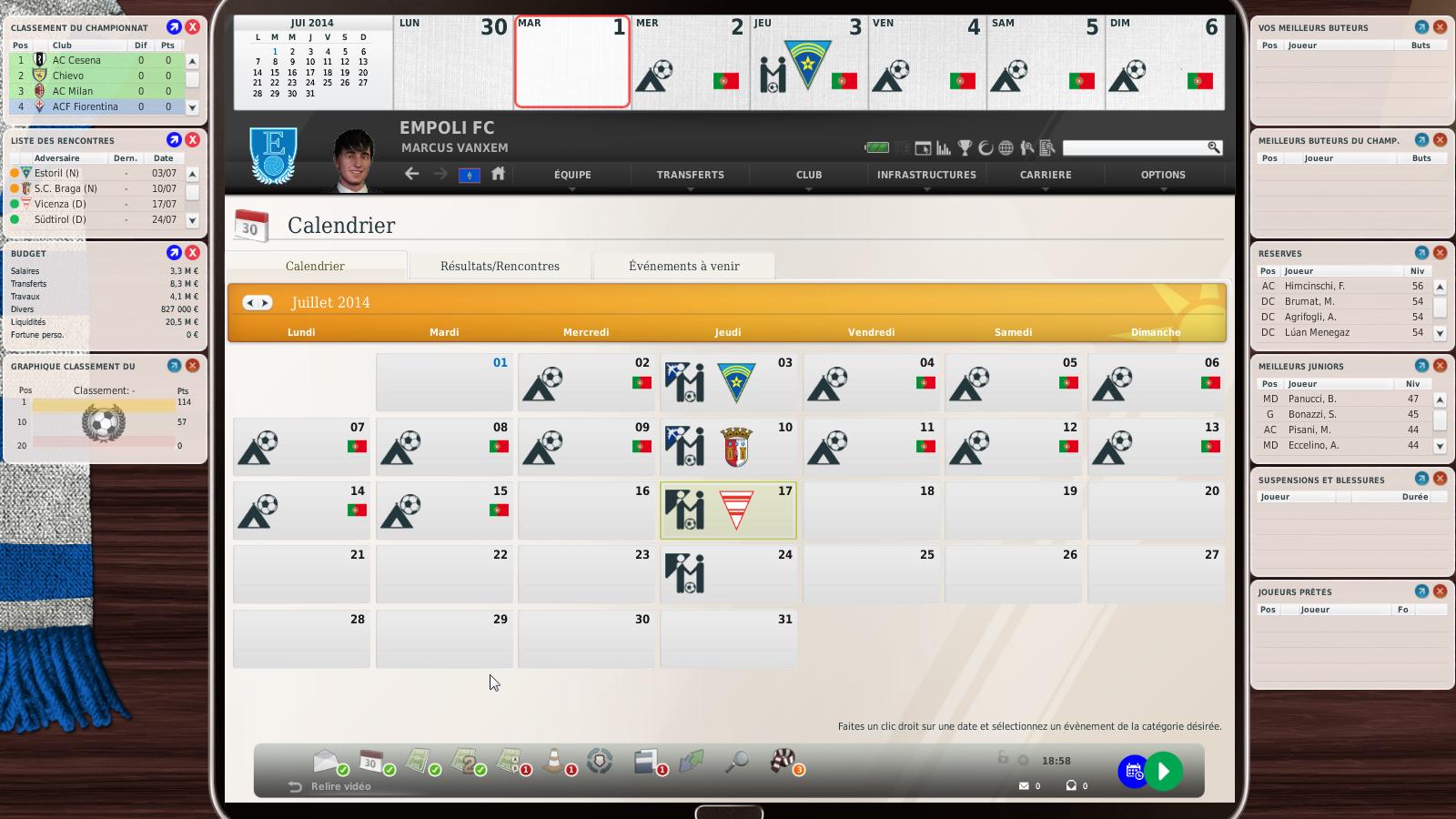
Task: Close the Classement du Championnat widget
Action: (x=193, y=27)
